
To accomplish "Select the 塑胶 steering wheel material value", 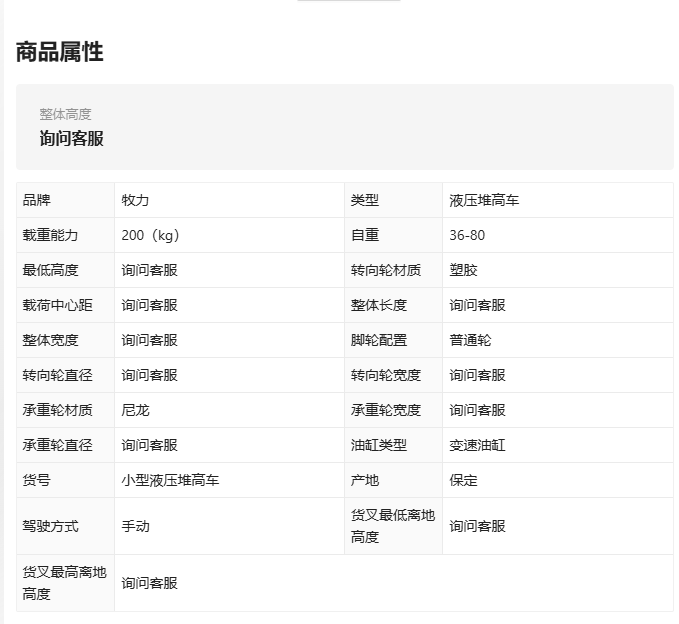I will click(463, 270).
